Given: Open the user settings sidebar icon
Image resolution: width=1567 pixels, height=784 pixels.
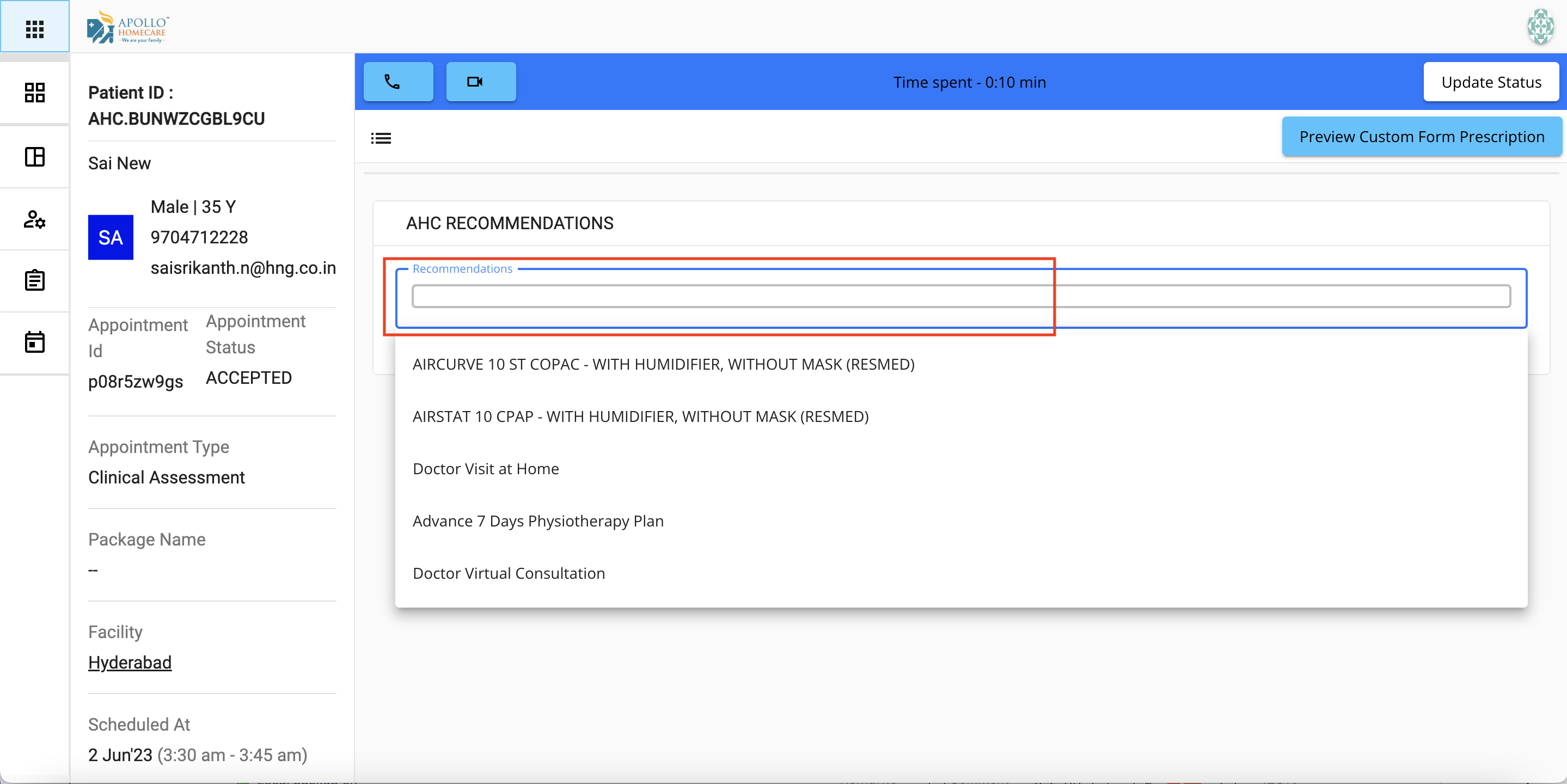Looking at the screenshot, I should [x=35, y=219].
